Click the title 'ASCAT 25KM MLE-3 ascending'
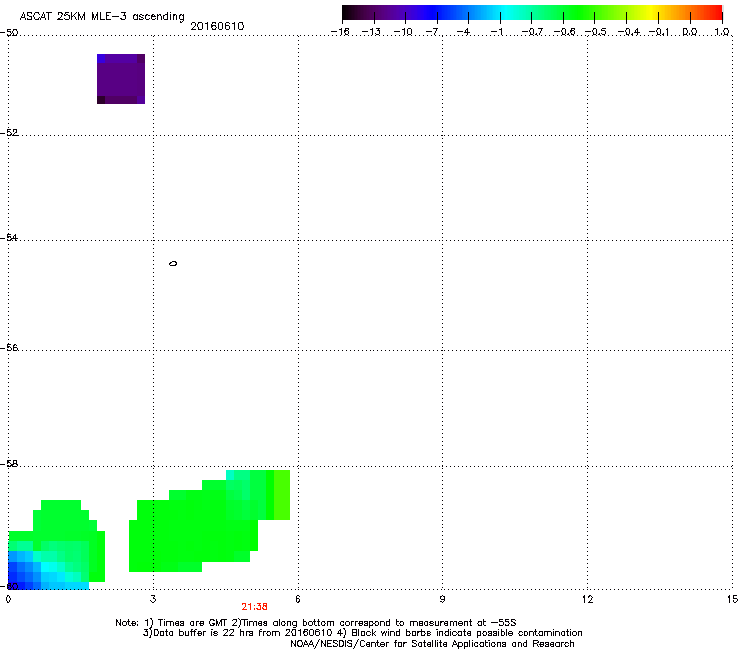Viewport: 740px width, 650px height. pyautogui.click(x=102, y=17)
